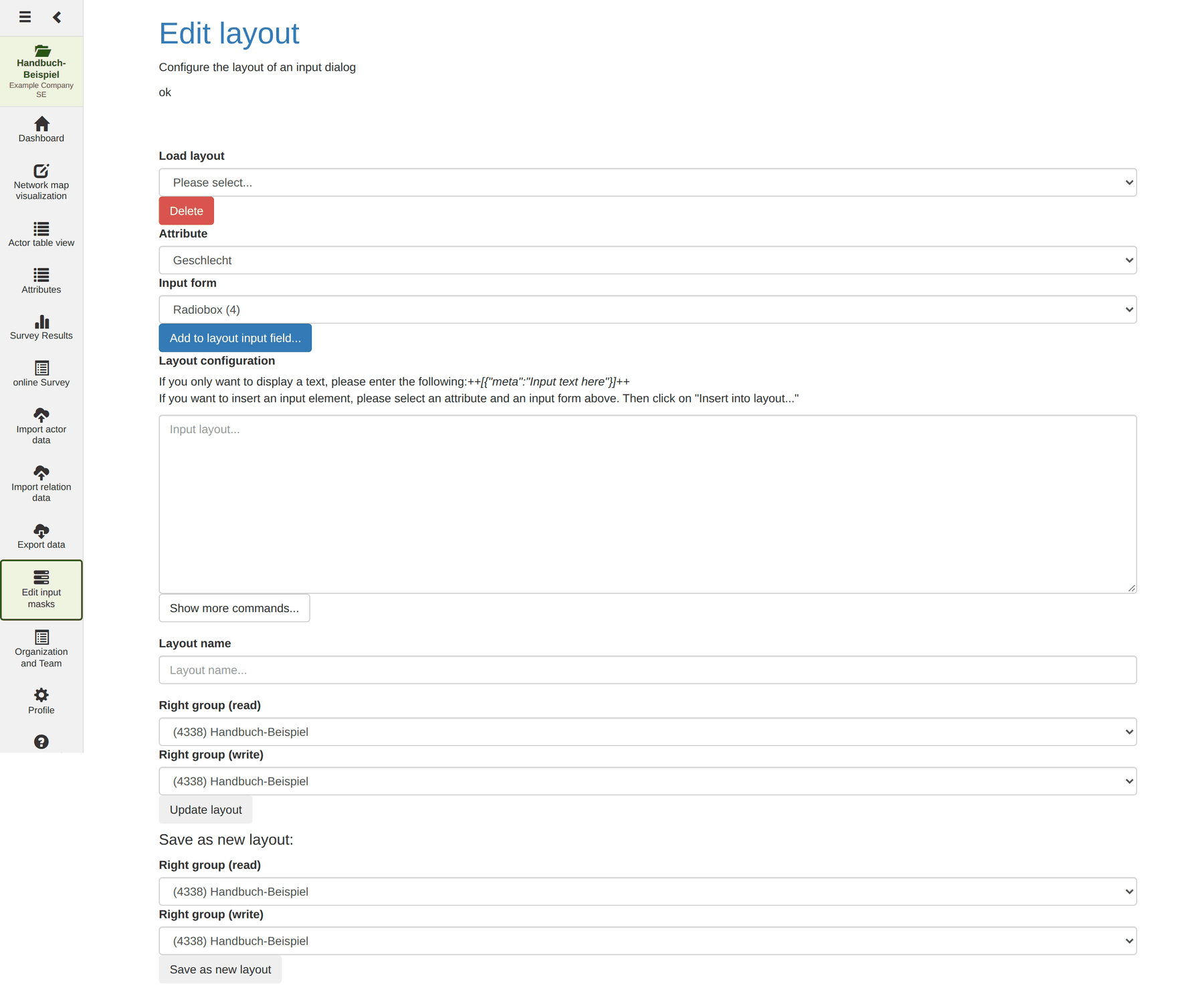Screen dimensions: 1204x996
Task: Click Show more commands button
Action: coord(234,608)
